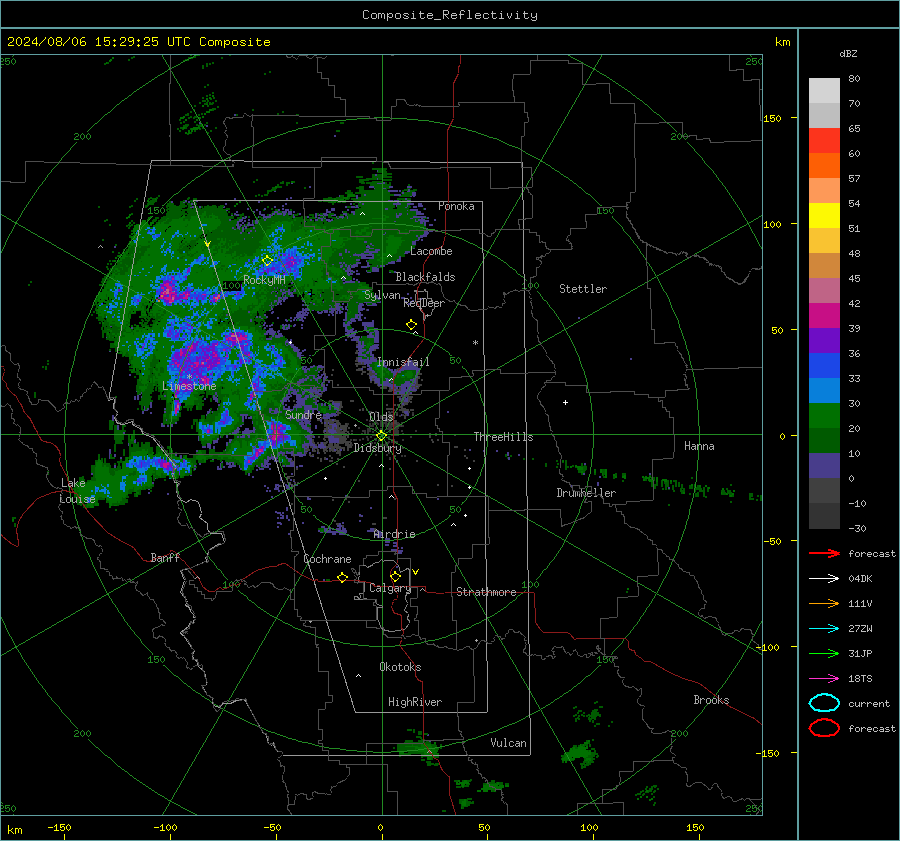Click the Sundre label

(304, 415)
